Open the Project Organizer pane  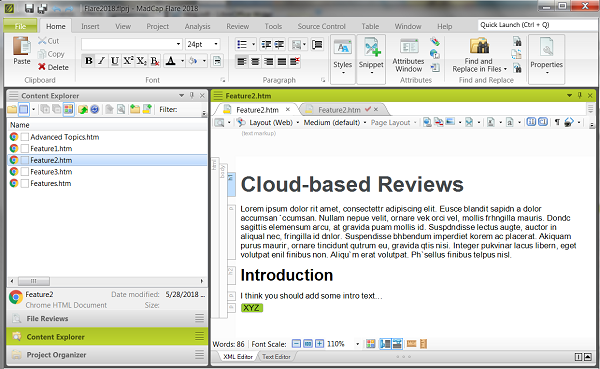(x=56, y=355)
